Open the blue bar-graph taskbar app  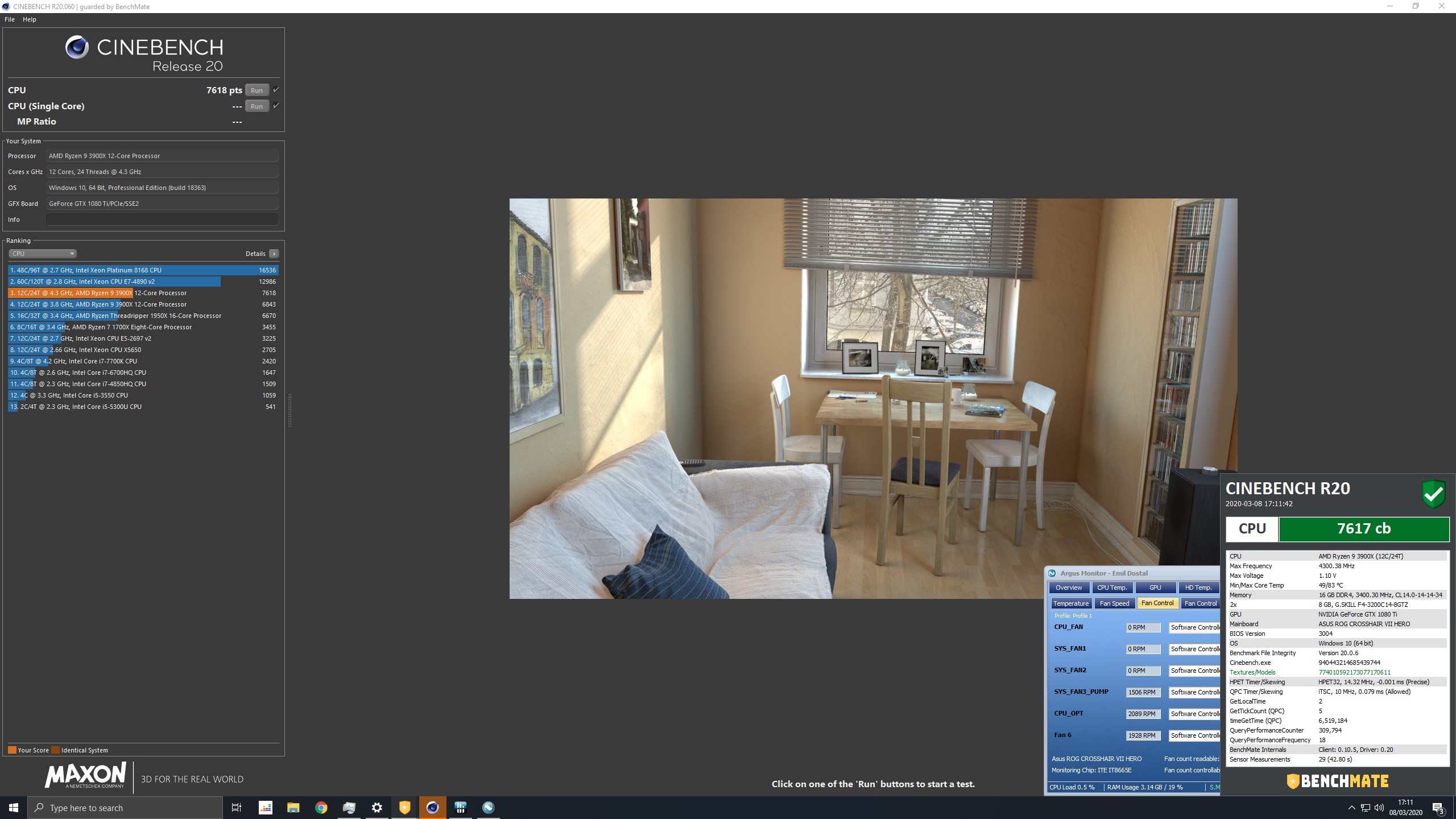(461, 807)
